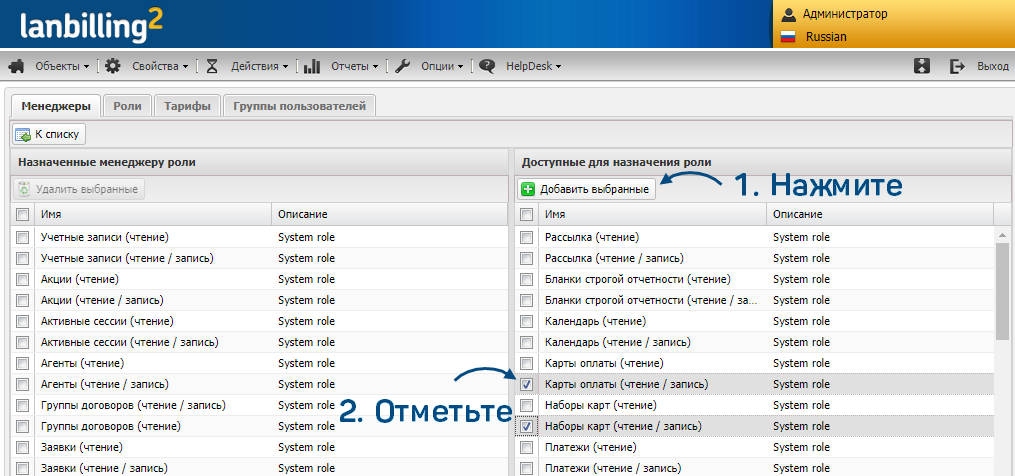Select the Акции (чтение / запись) row

click(x=259, y=300)
